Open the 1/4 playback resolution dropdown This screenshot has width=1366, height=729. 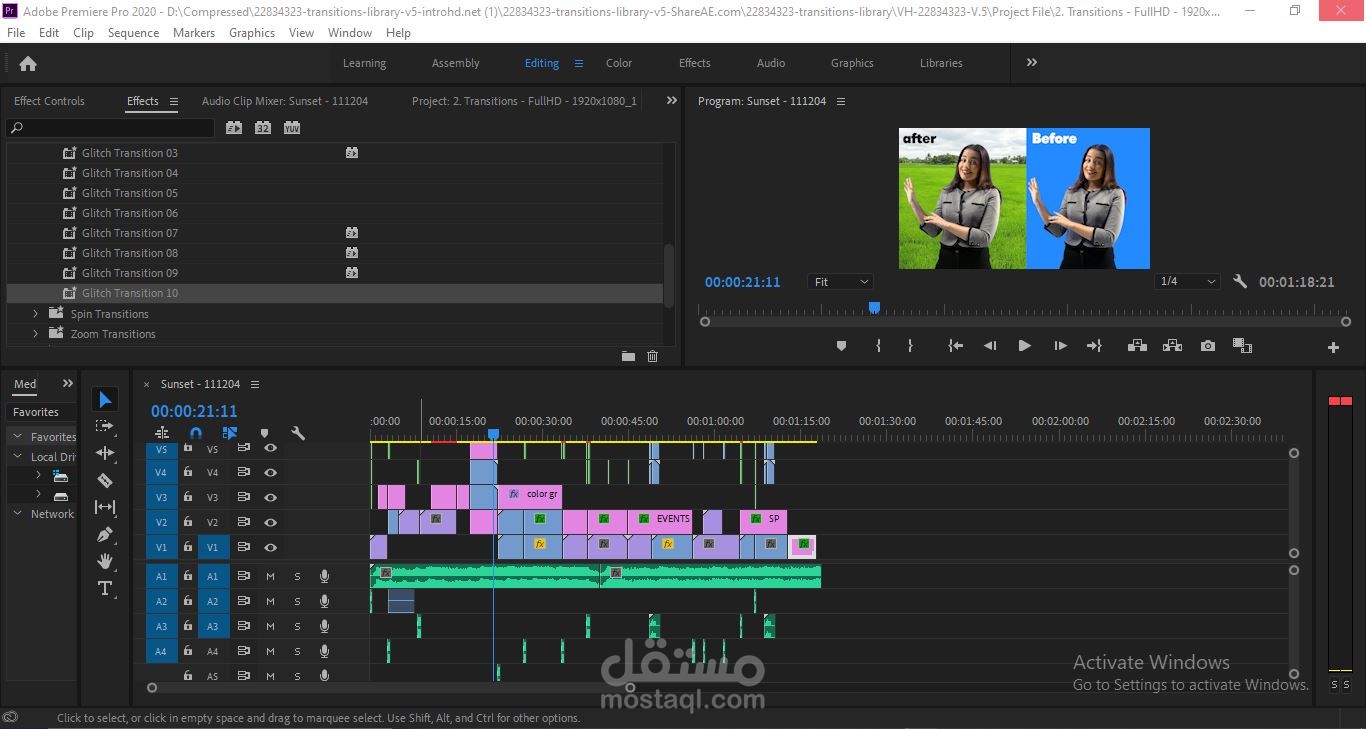pos(1187,282)
